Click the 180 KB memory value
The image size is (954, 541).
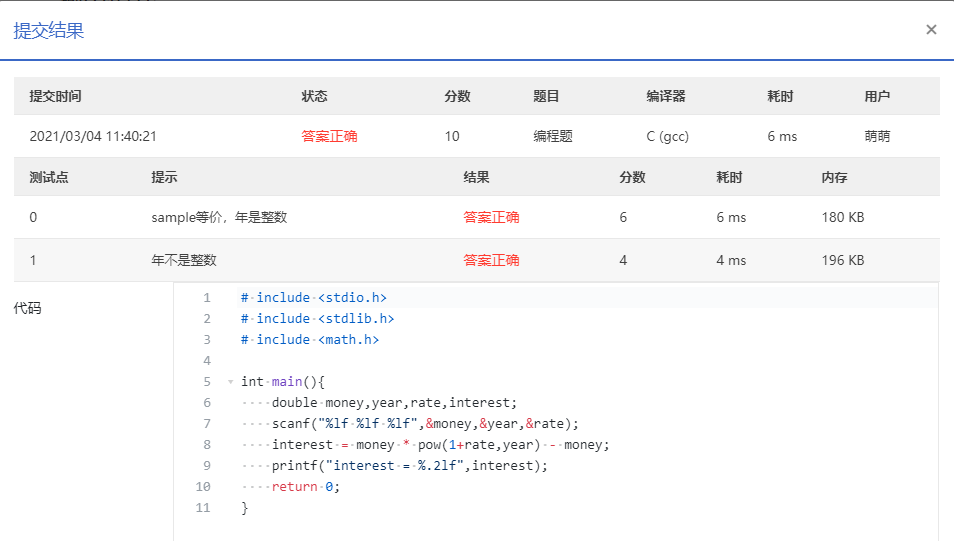coord(843,217)
